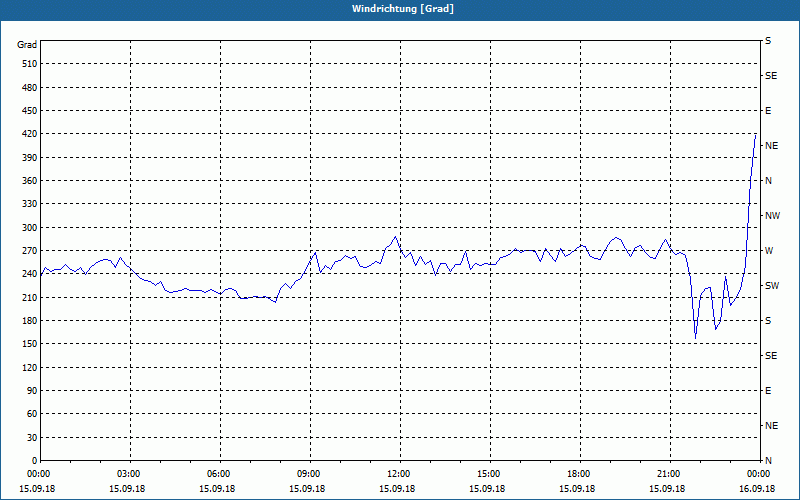Select the 450 left axis label
The height and width of the screenshot is (500, 800).
coord(30,111)
